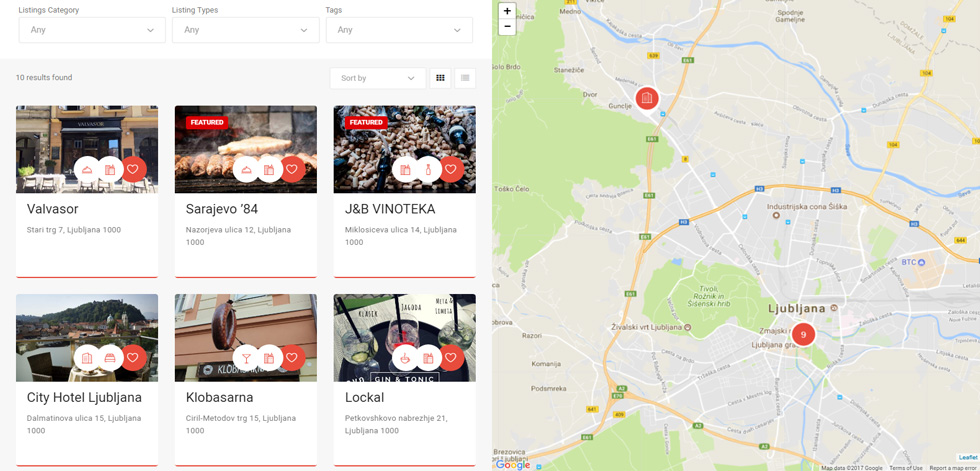
Task: Open the City Hotel Ljubljana listing title
Action: [84, 397]
